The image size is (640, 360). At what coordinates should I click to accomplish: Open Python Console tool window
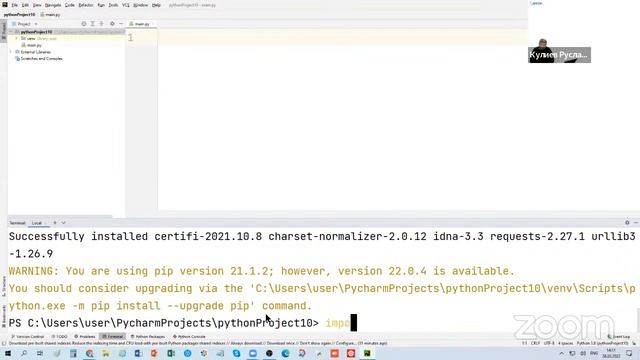point(189,337)
